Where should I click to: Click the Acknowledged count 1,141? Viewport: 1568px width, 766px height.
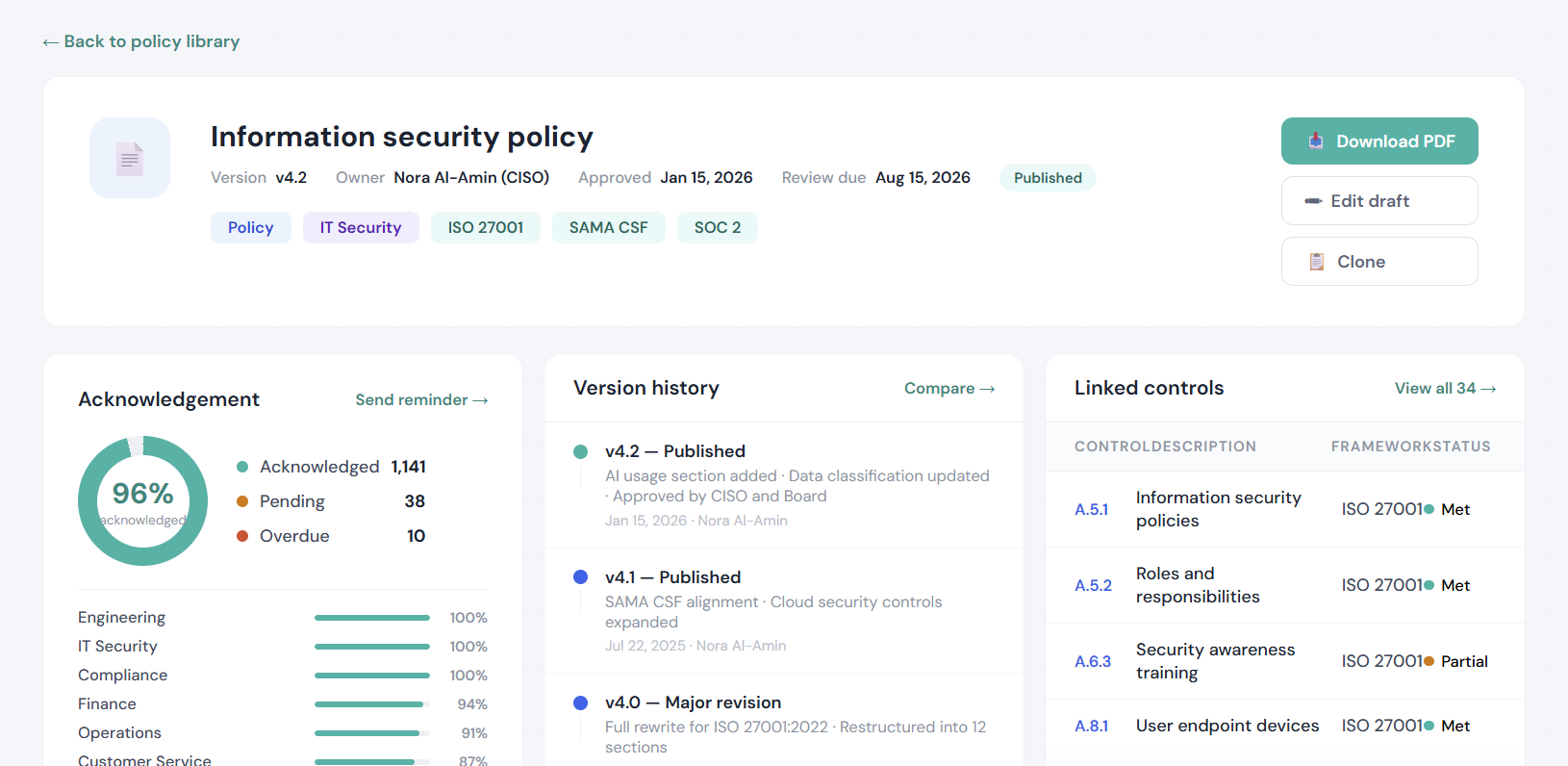coord(408,467)
